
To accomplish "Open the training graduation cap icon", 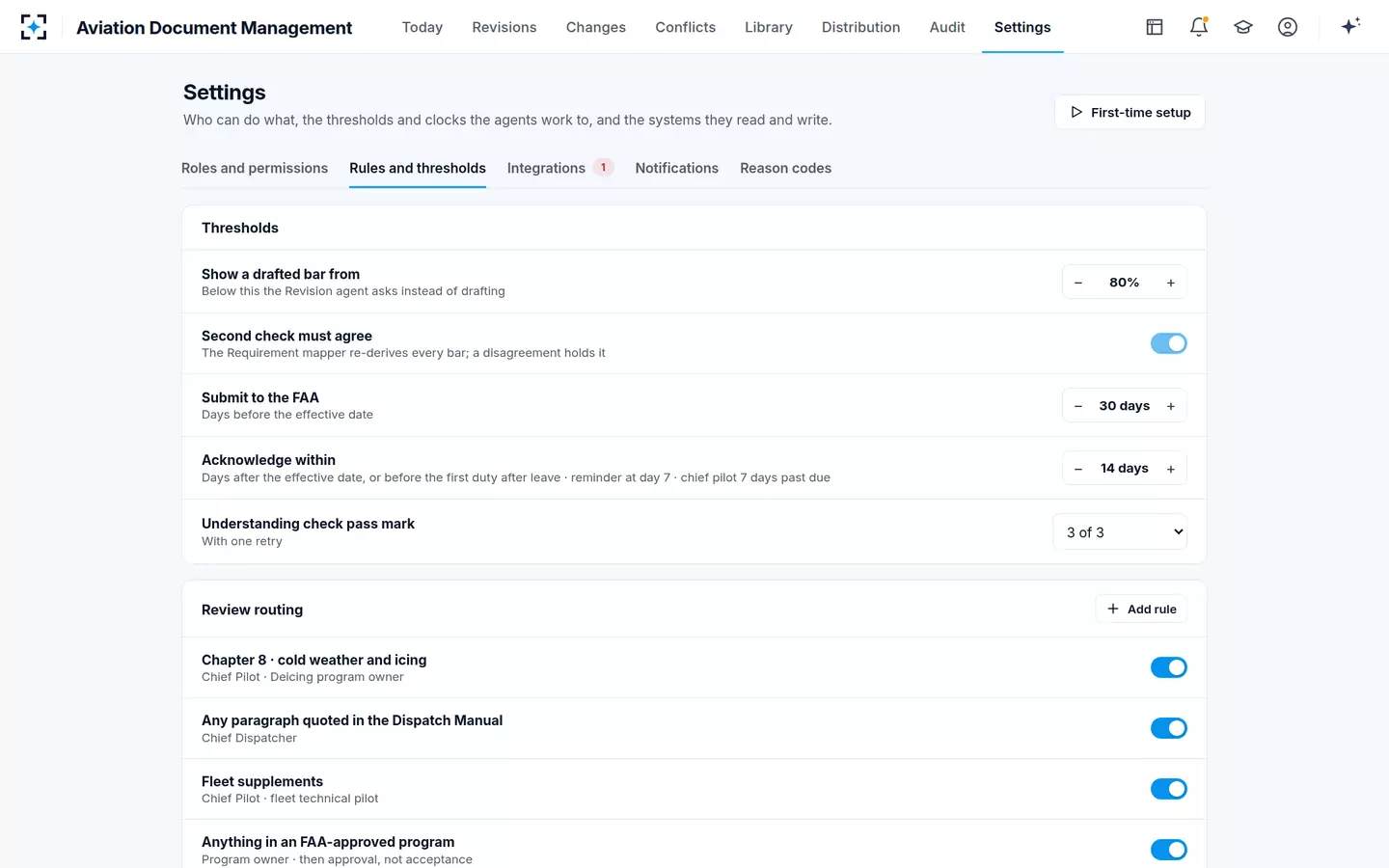I will tap(1243, 27).
